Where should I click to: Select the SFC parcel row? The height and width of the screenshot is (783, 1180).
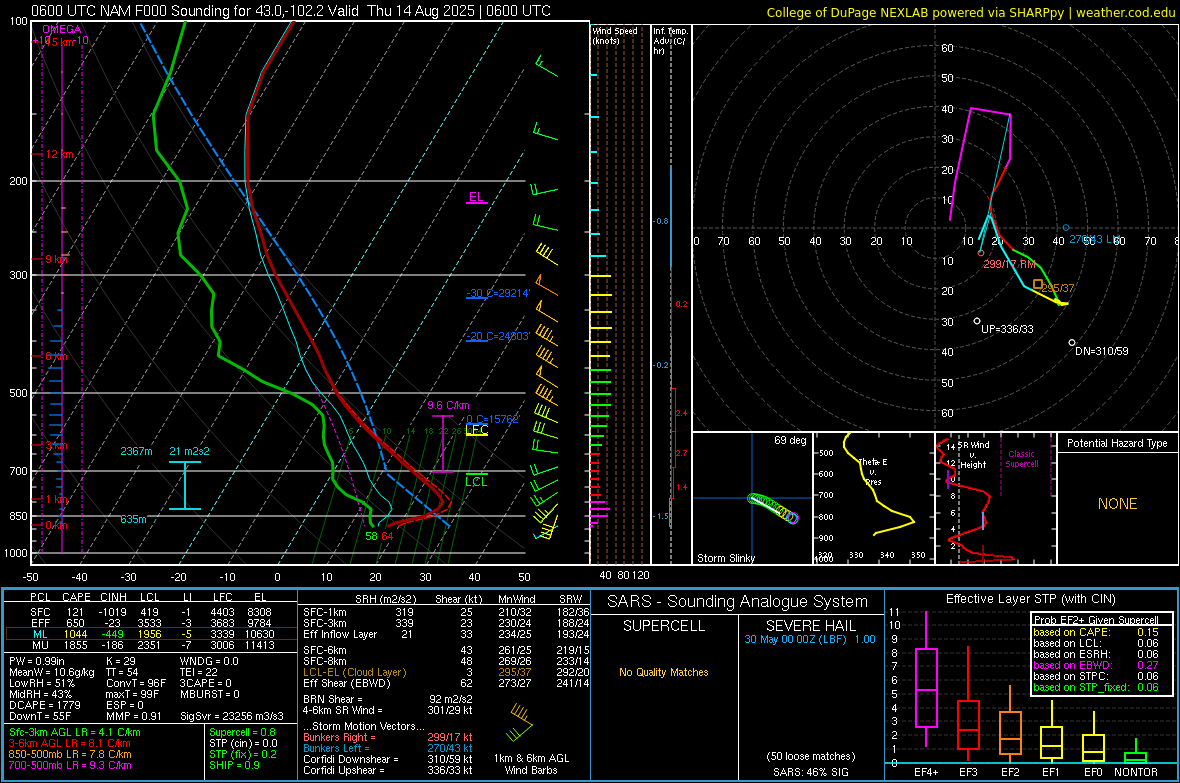tap(151, 612)
